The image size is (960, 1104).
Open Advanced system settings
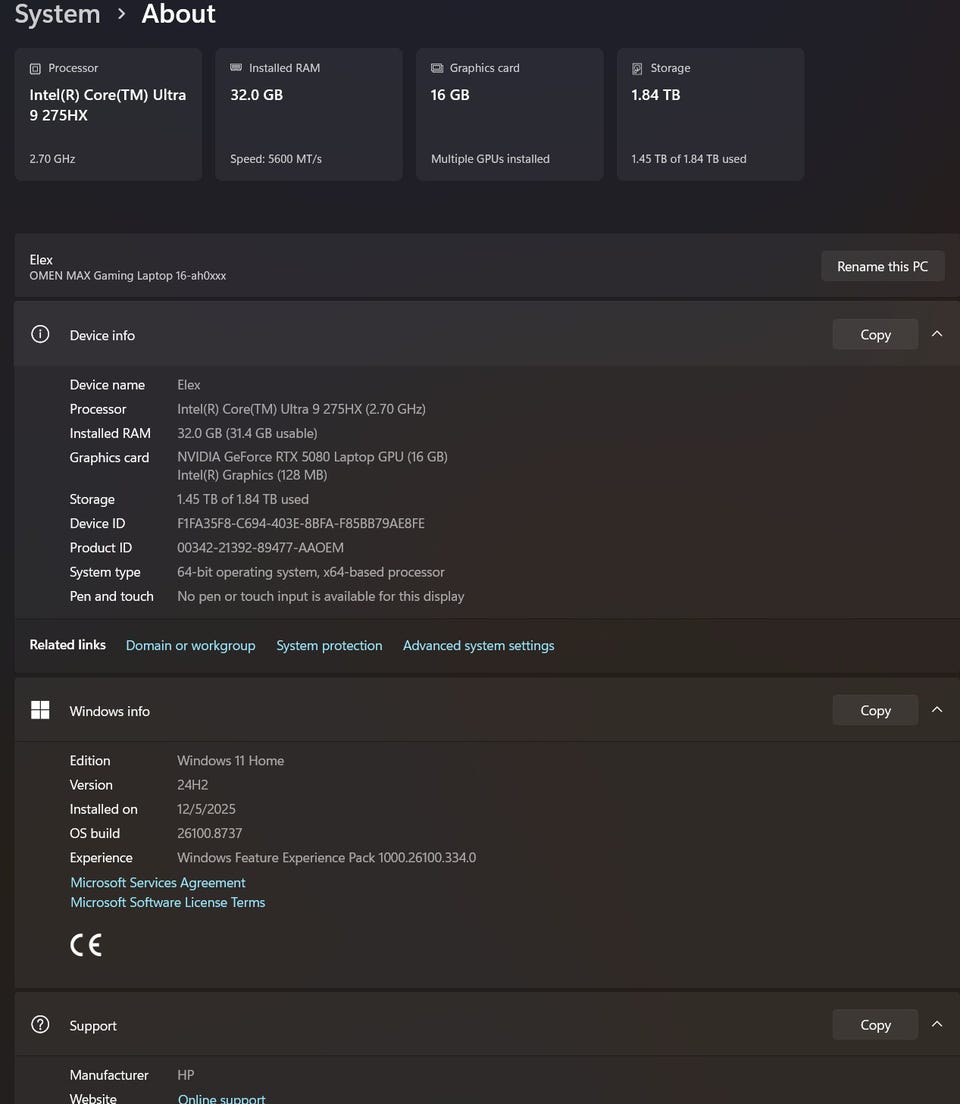click(478, 646)
